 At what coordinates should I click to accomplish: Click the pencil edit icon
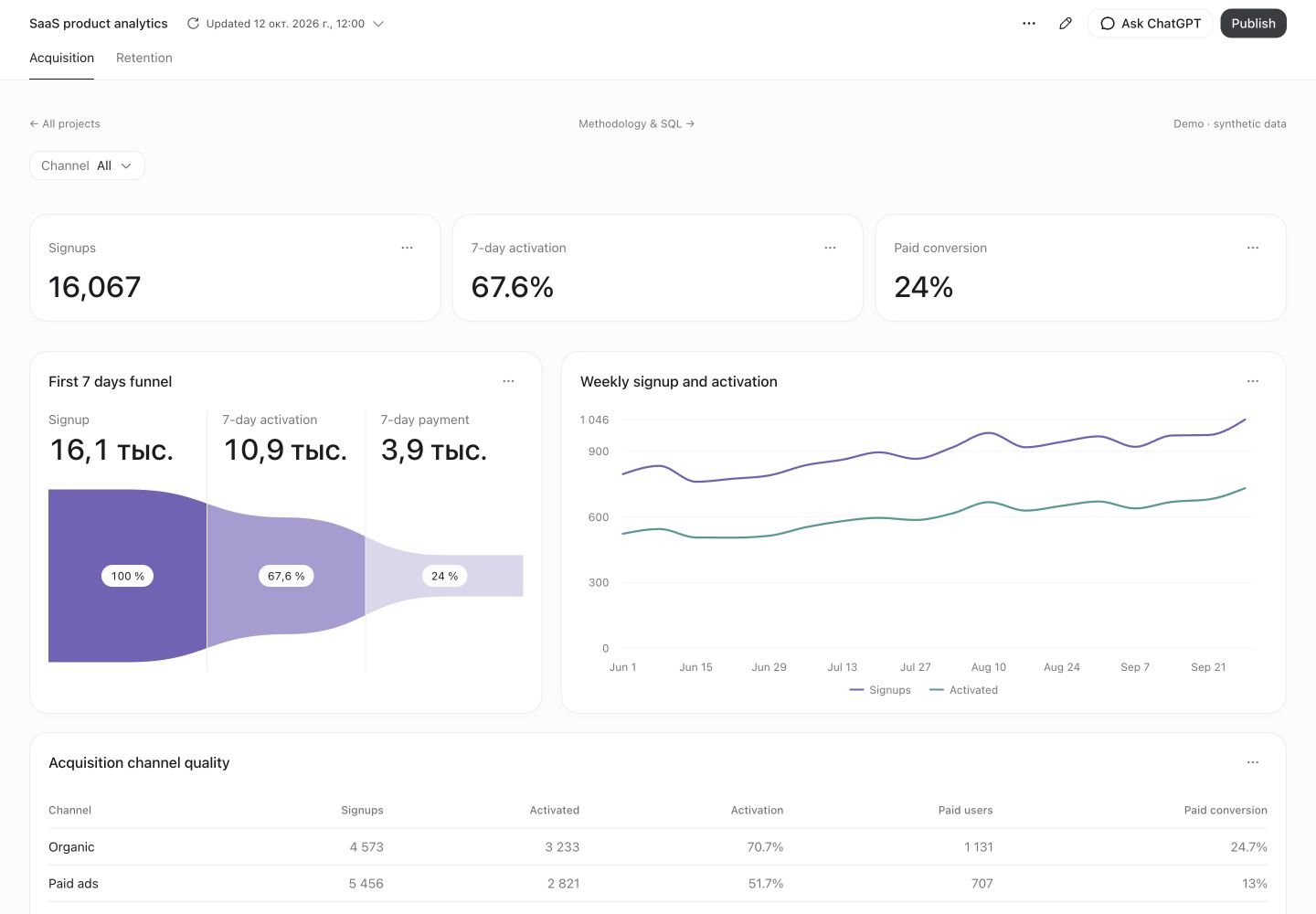pyautogui.click(x=1066, y=24)
